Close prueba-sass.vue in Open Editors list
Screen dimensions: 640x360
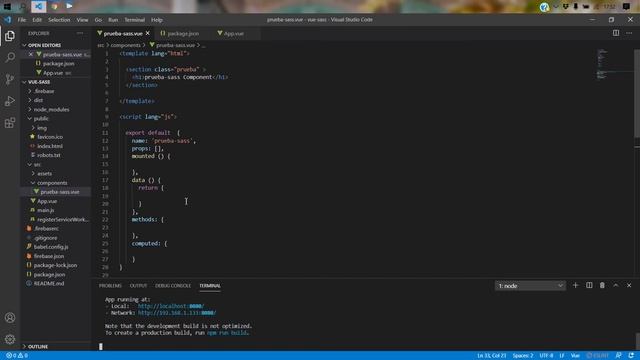pos(31,54)
